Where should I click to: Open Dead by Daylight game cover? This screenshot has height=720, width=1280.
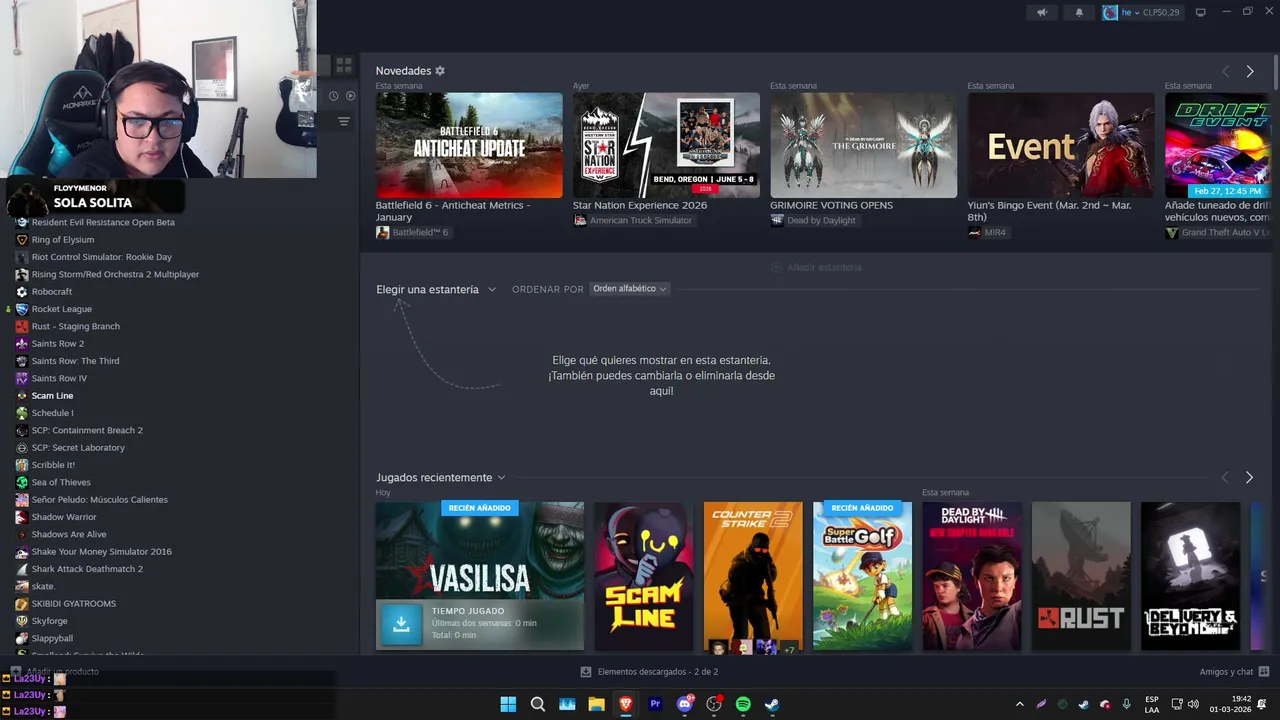click(972, 576)
